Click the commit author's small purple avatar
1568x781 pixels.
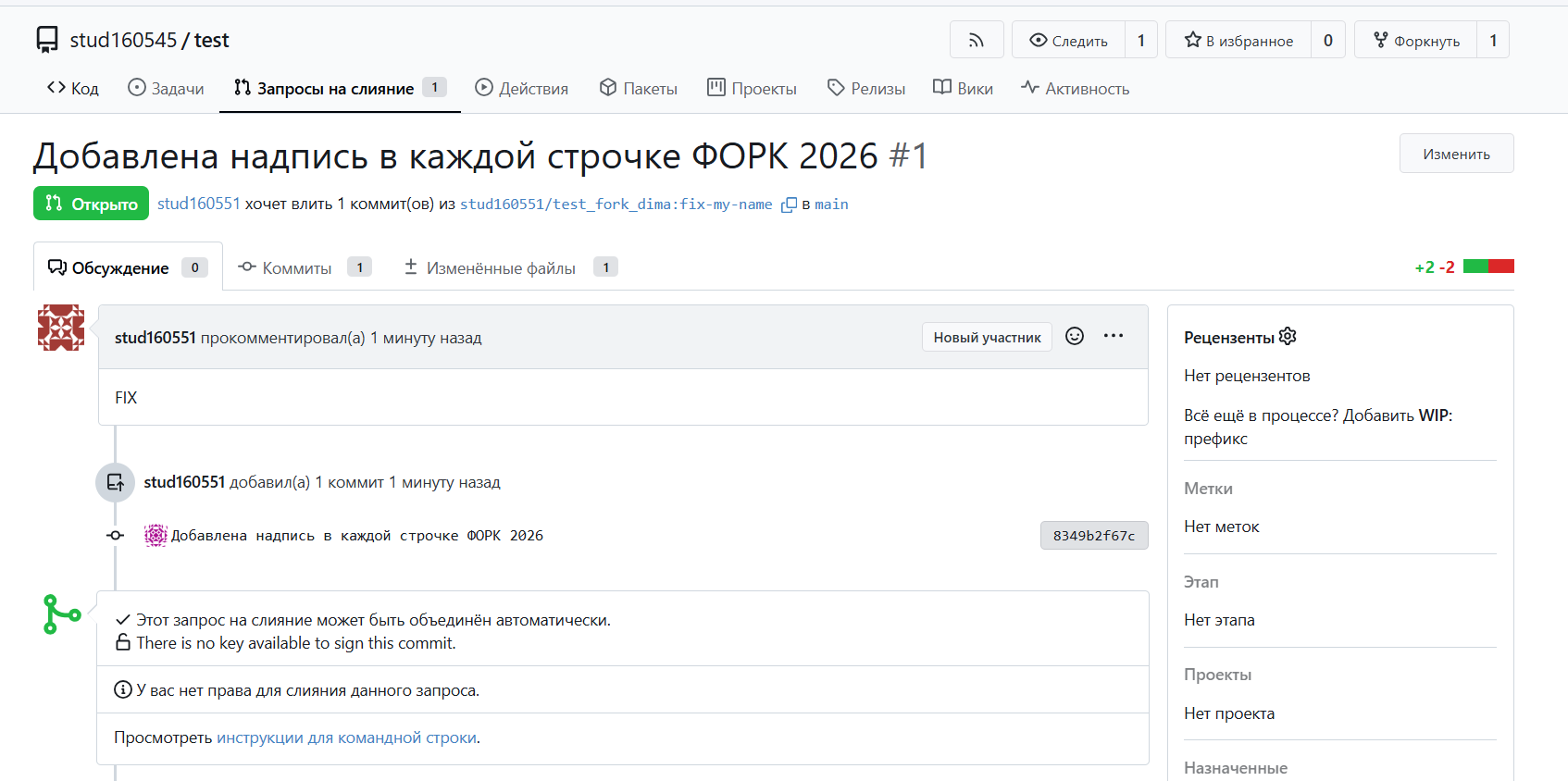click(156, 536)
